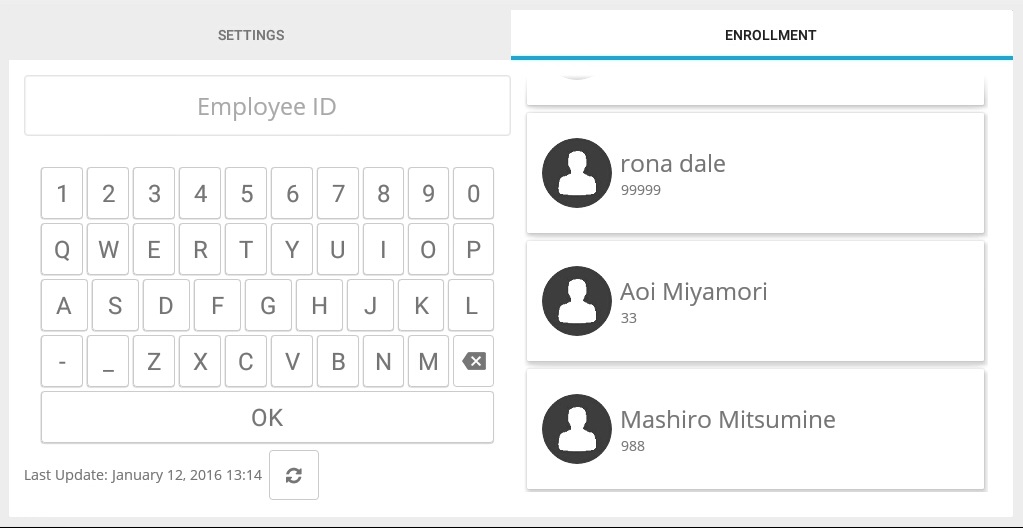Screen dimensions: 1023x528
Task: Tap the number 0 key
Action: 474,193
